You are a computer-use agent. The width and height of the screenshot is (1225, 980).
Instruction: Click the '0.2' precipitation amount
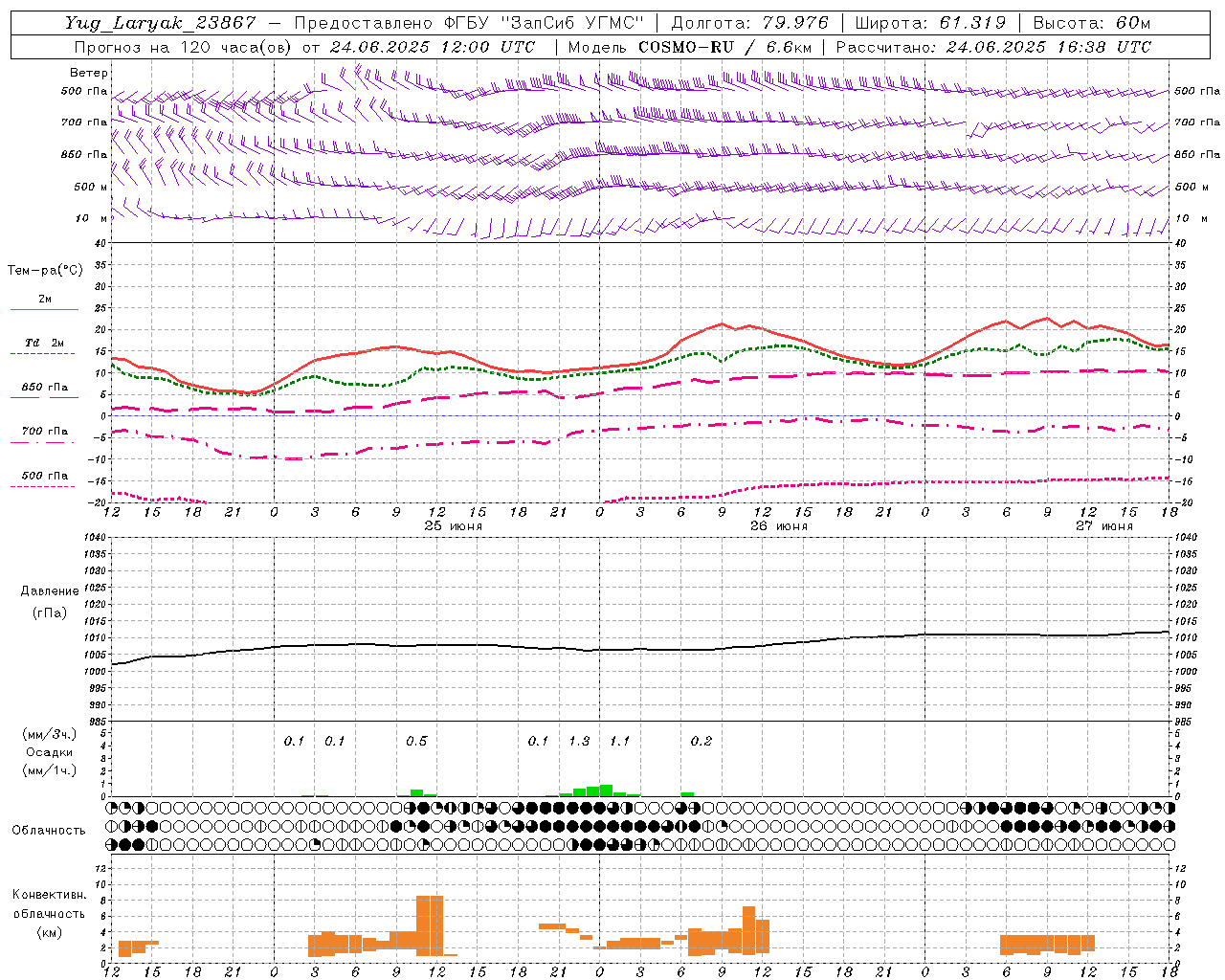[702, 741]
